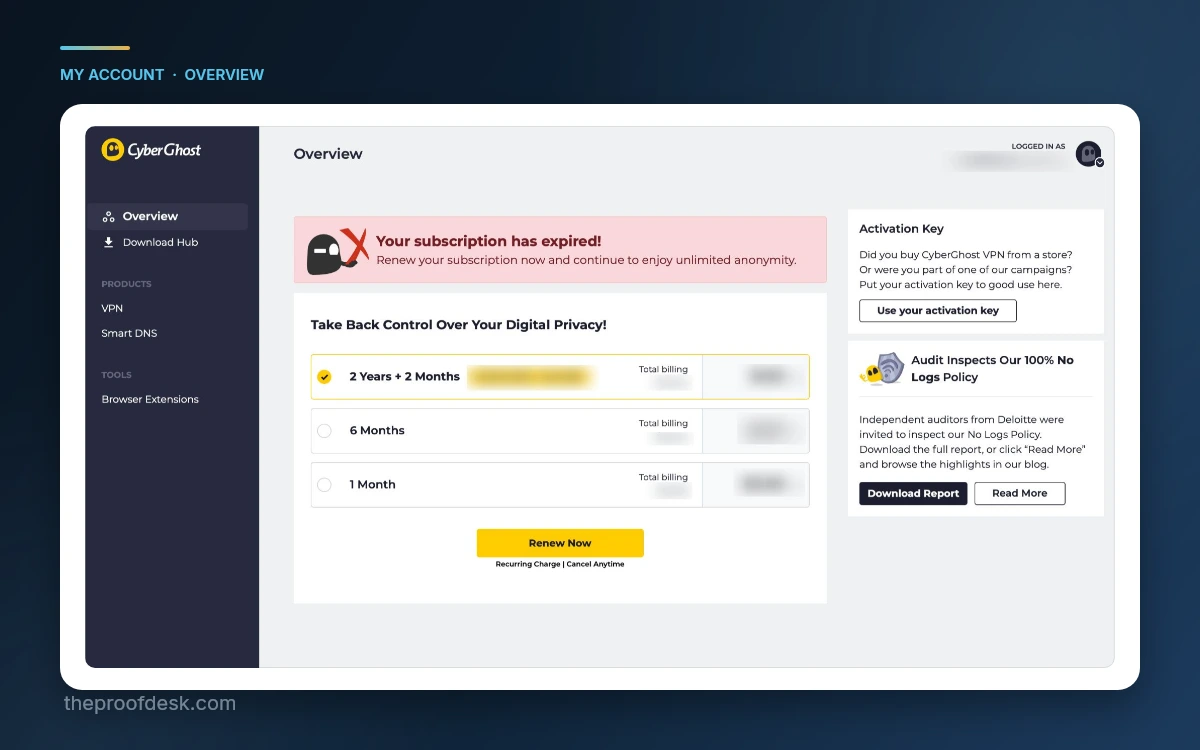This screenshot has width=1200, height=750.
Task: Select the 2 Years + 2 Months plan
Action: (x=560, y=377)
